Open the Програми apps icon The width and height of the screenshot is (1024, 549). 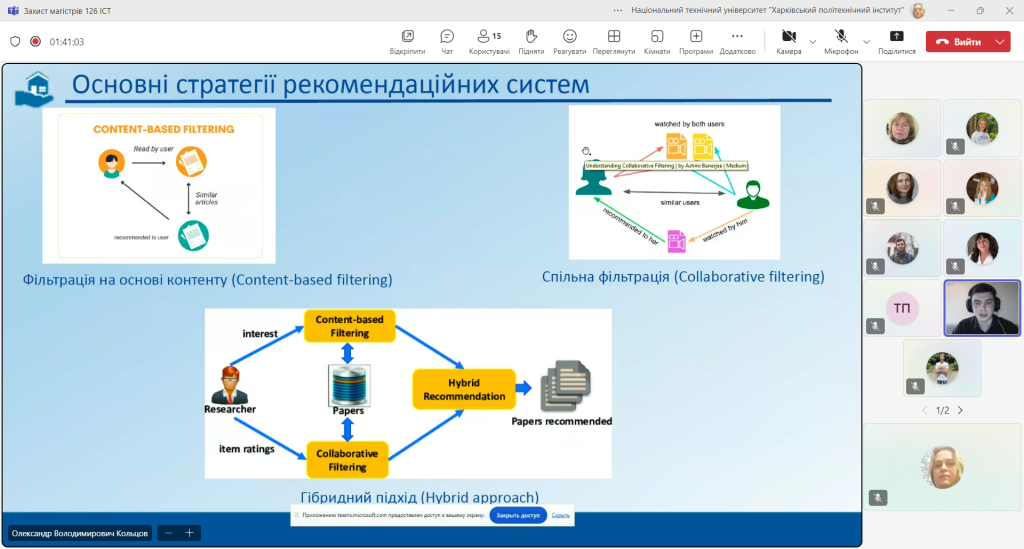tap(696, 41)
